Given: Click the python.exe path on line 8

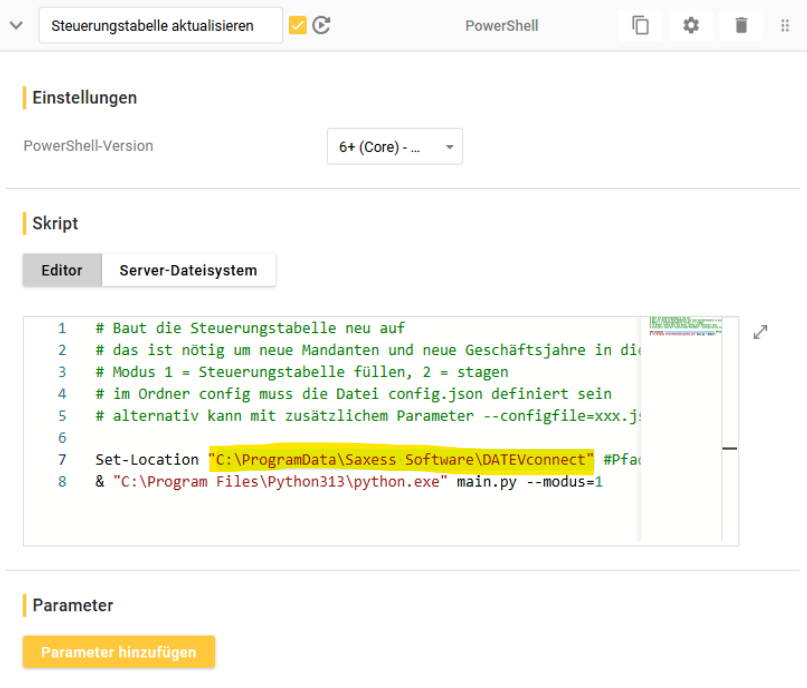Looking at the screenshot, I should tap(282, 482).
